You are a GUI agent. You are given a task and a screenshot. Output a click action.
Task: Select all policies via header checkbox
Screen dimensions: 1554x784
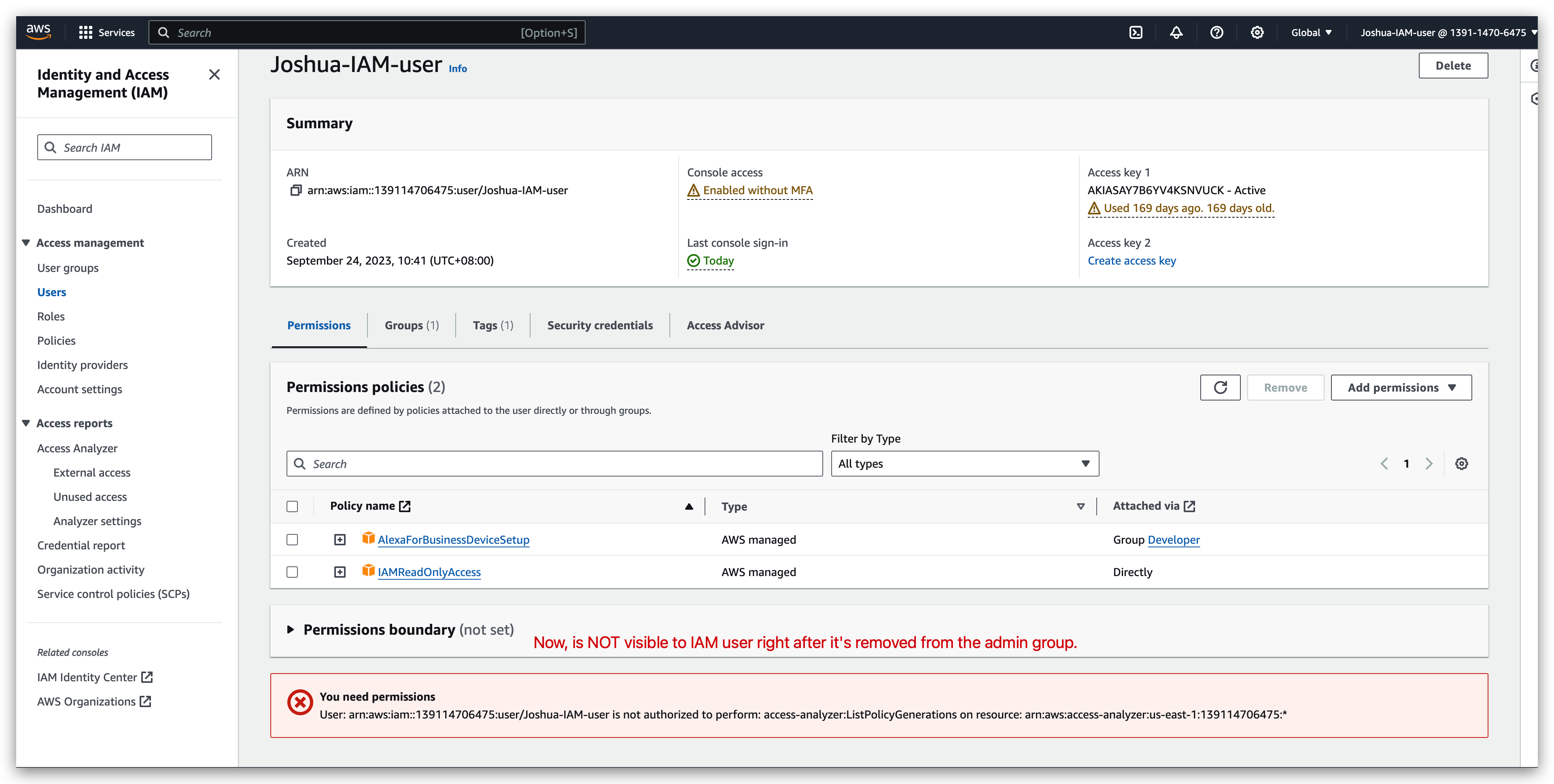(x=293, y=506)
